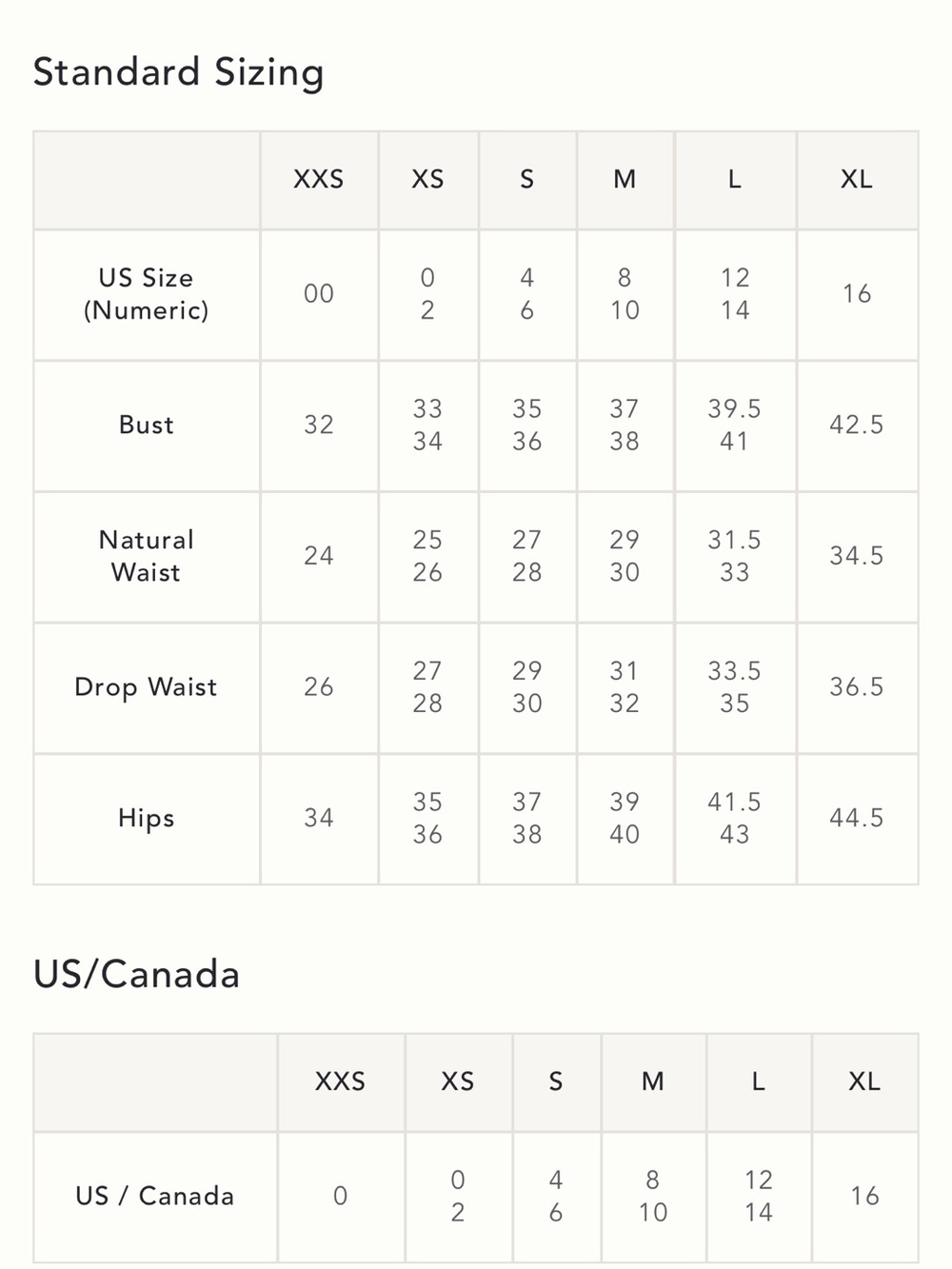The width and height of the screenshot is (952, 1269).
Task: Select the XXS column header in Standard Sizing
Action: coord(319,180)
